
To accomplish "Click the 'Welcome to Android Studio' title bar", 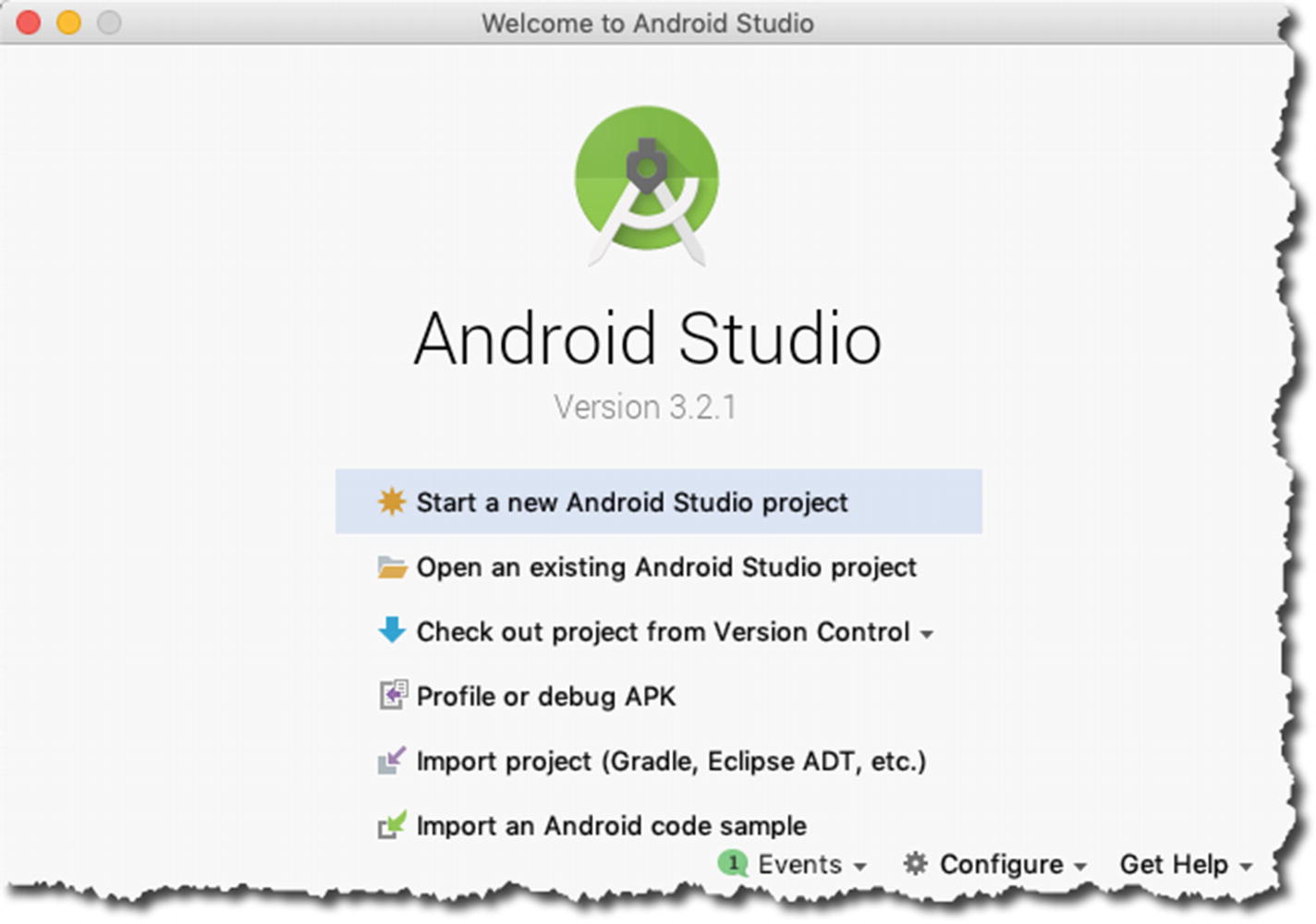I will coord(647,23).
